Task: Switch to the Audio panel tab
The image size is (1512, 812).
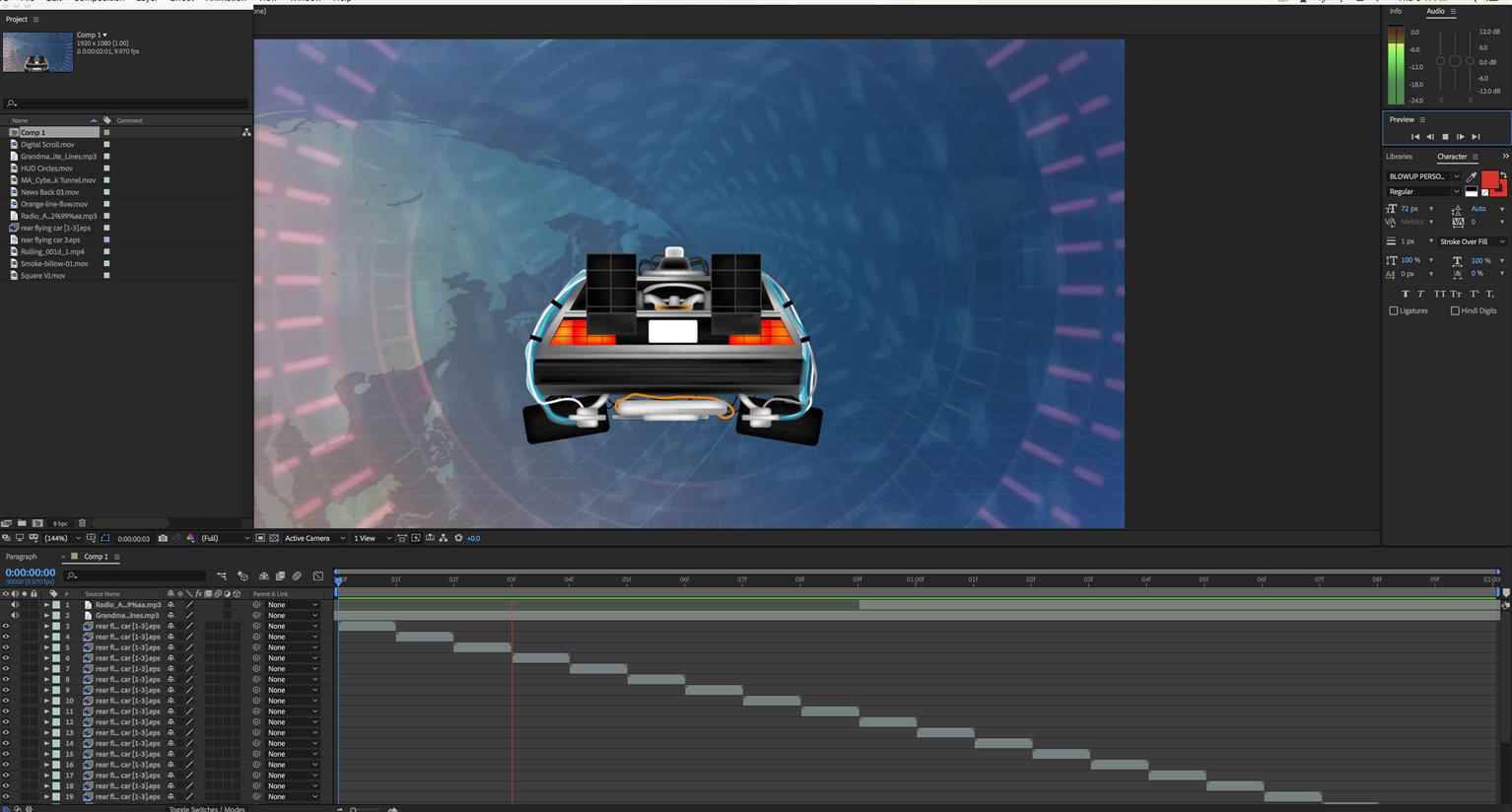Action: 1435,11
